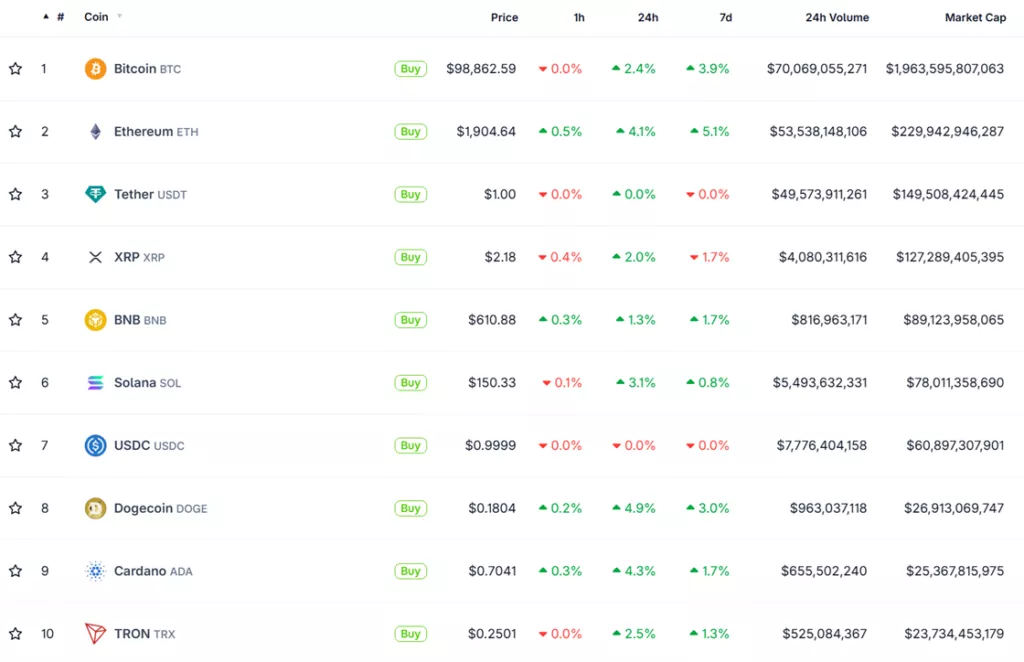Click the Bitcoin coin logo icon
The height and width of the screenshot is (662, 1024).
tap(95, 69)
